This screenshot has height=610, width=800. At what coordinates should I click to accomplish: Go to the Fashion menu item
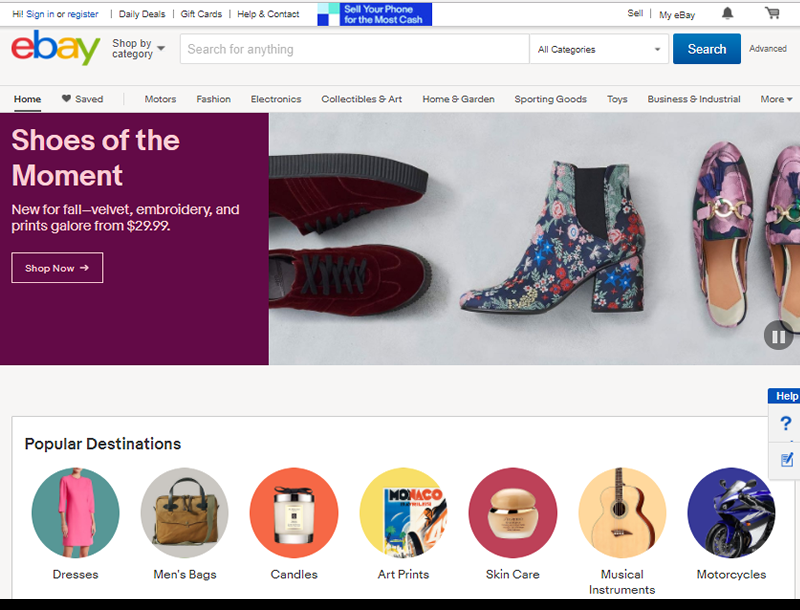213,99
